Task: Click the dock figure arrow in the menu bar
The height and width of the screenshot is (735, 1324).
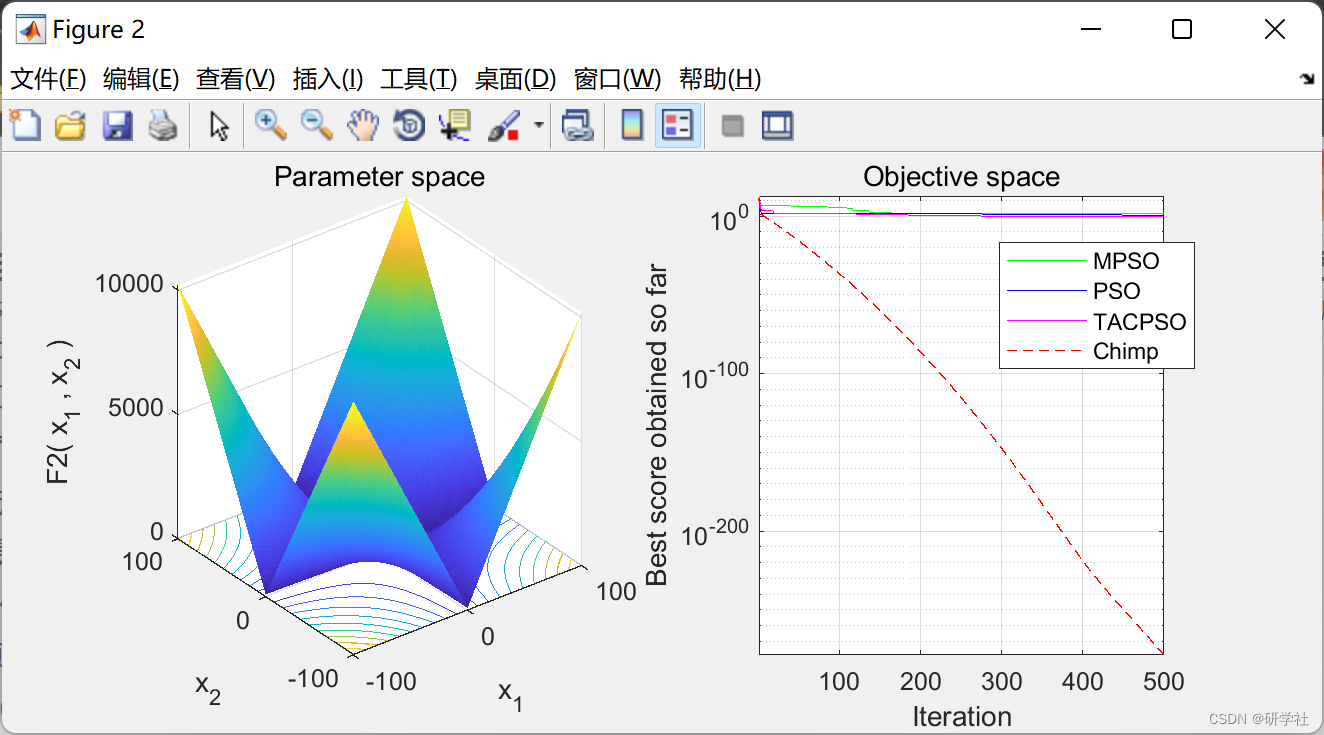Action: 1306,79
